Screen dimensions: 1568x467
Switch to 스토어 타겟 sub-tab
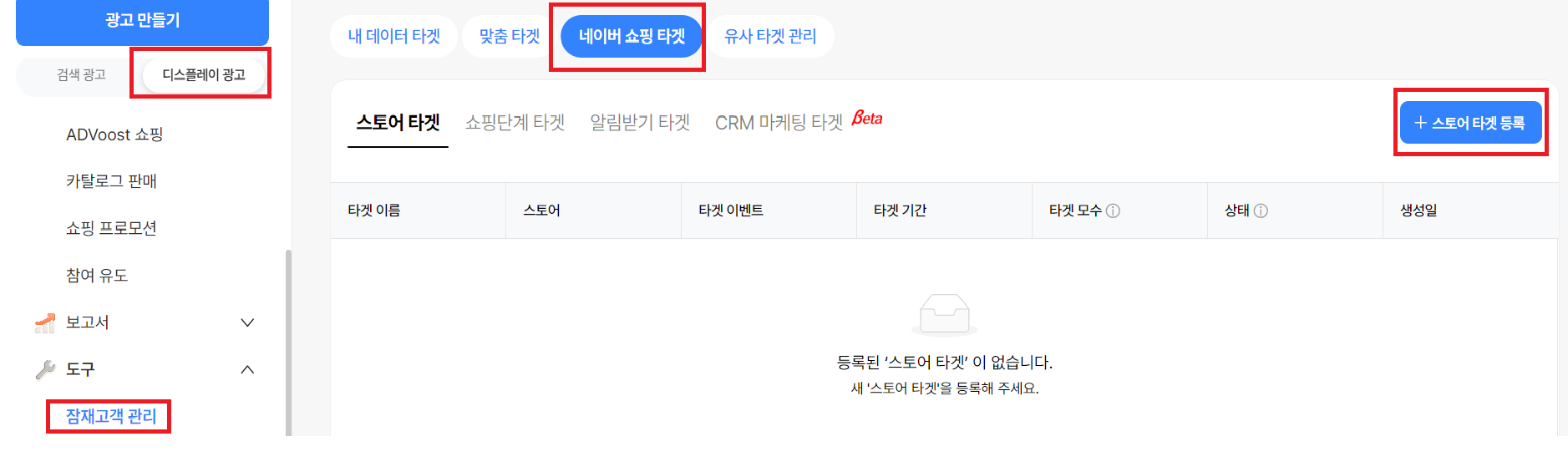398,123
